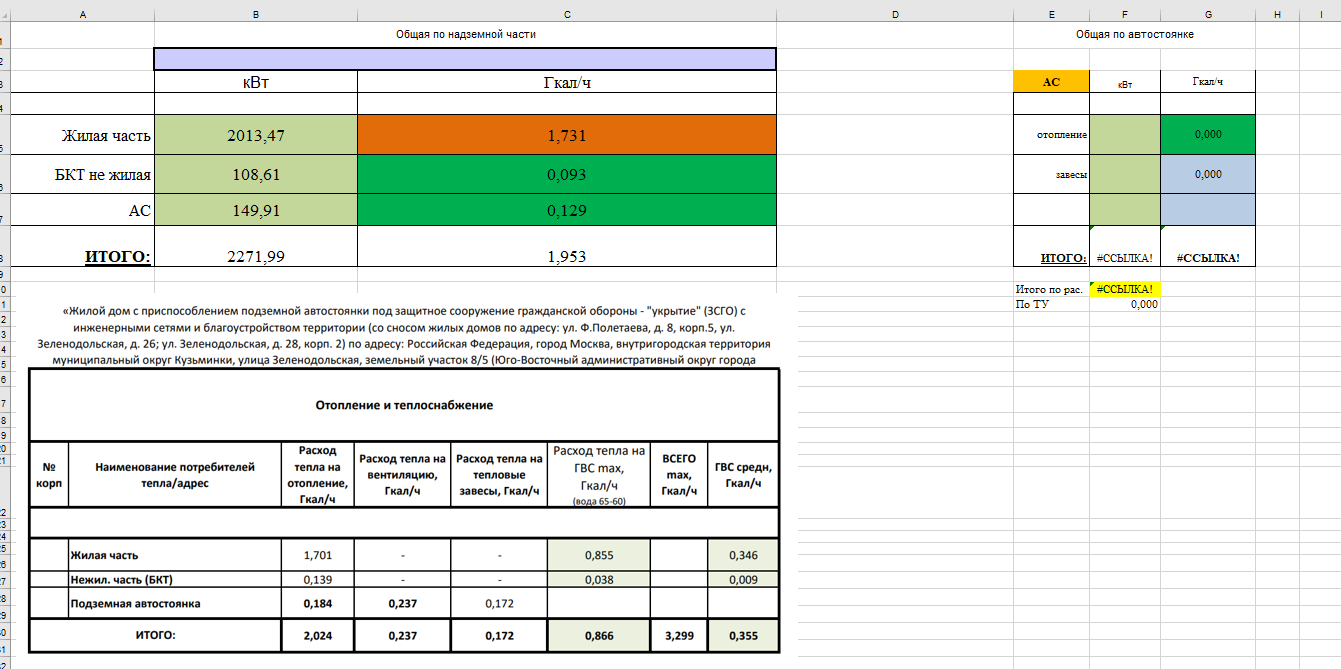Click the Отопление и теплоснабжение table title
The image size is (1341, 669).
click(404, 405)
